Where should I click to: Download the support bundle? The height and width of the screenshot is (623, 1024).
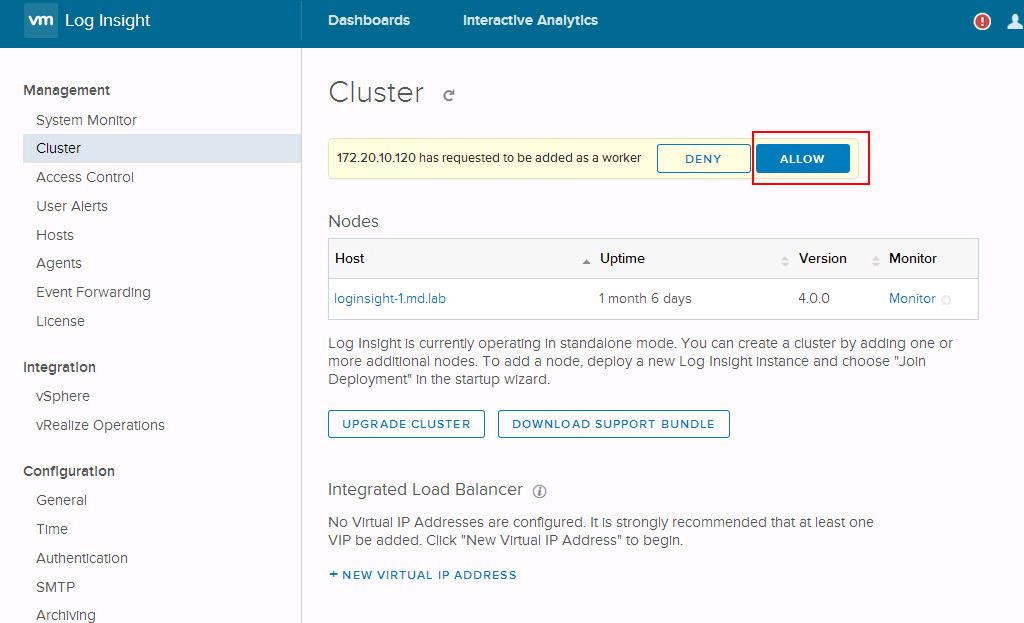tap(613, 424)
